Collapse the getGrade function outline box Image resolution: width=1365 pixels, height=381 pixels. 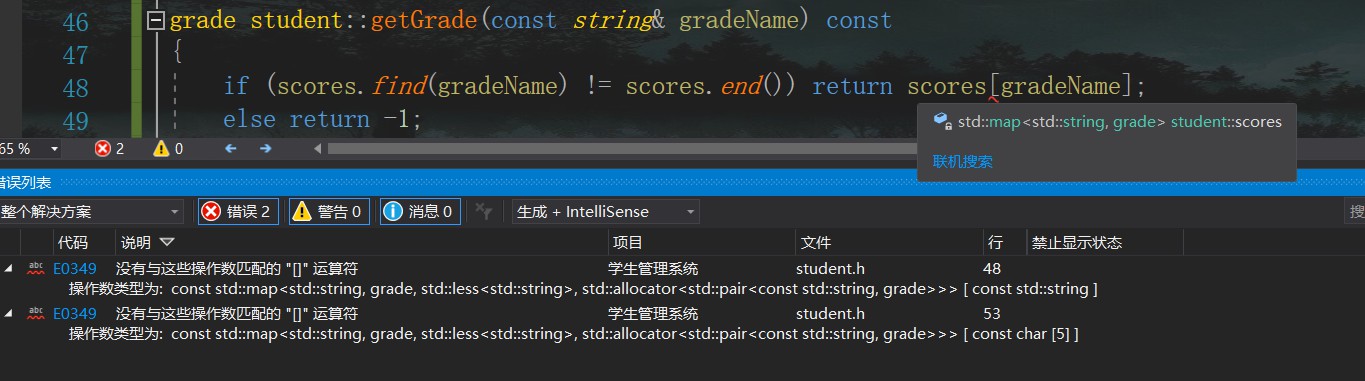tap(155, 21)
